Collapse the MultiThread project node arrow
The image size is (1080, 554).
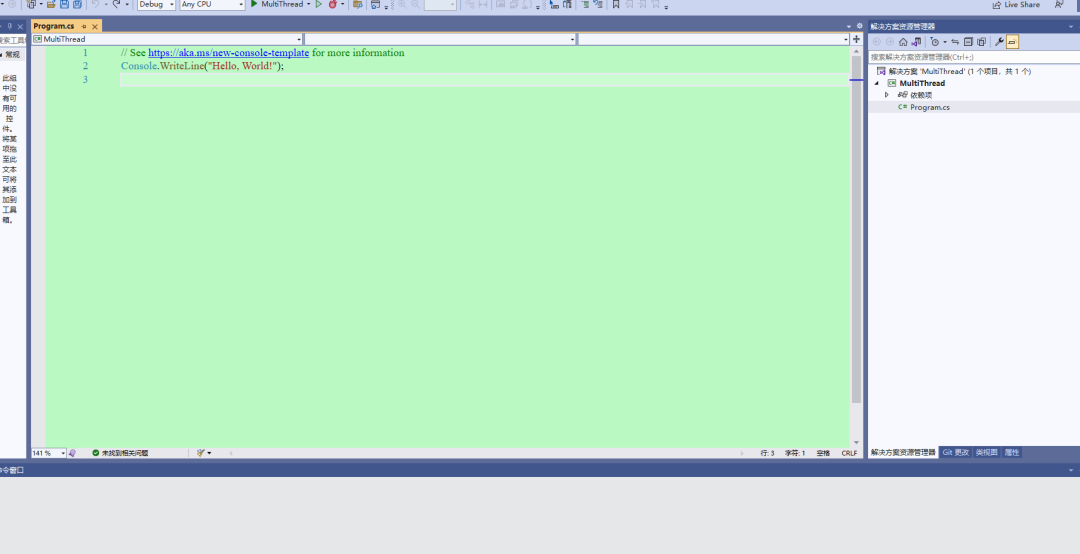tap(877, 83)
